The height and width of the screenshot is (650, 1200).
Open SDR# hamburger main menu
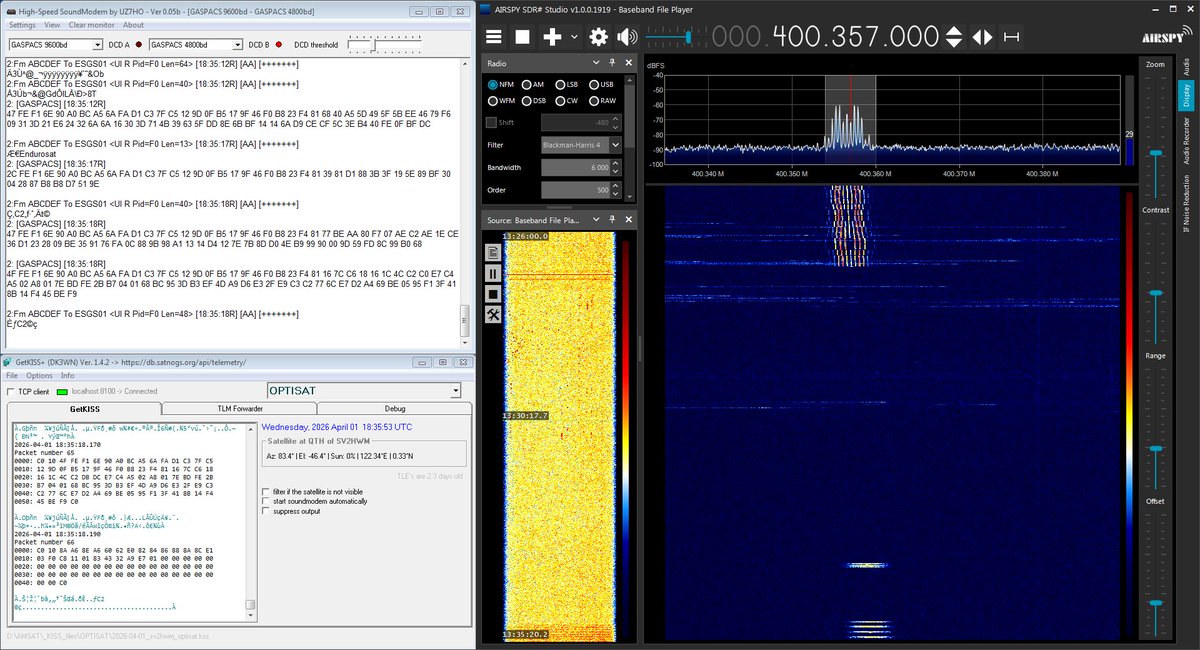pyautogui.click(x=494, y=37)
